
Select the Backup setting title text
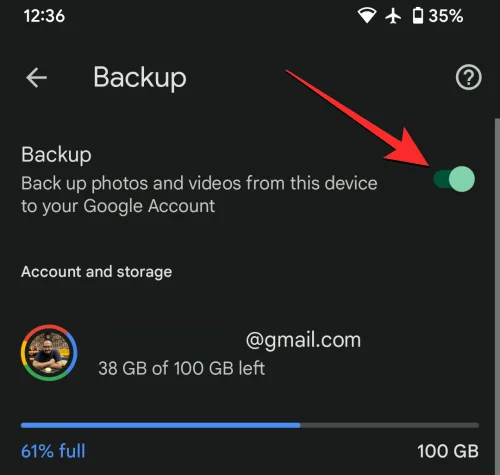tap(56, 155)
